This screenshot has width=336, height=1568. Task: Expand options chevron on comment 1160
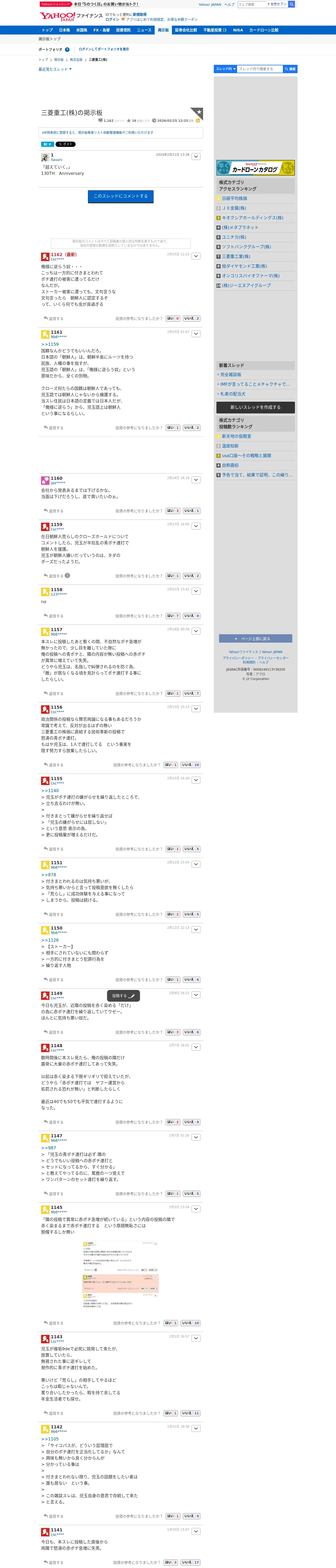click(x=196, y=480)
